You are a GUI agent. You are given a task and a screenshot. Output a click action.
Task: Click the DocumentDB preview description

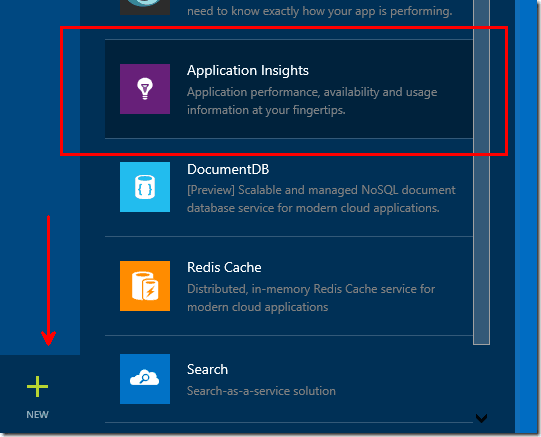coord(321,199)
